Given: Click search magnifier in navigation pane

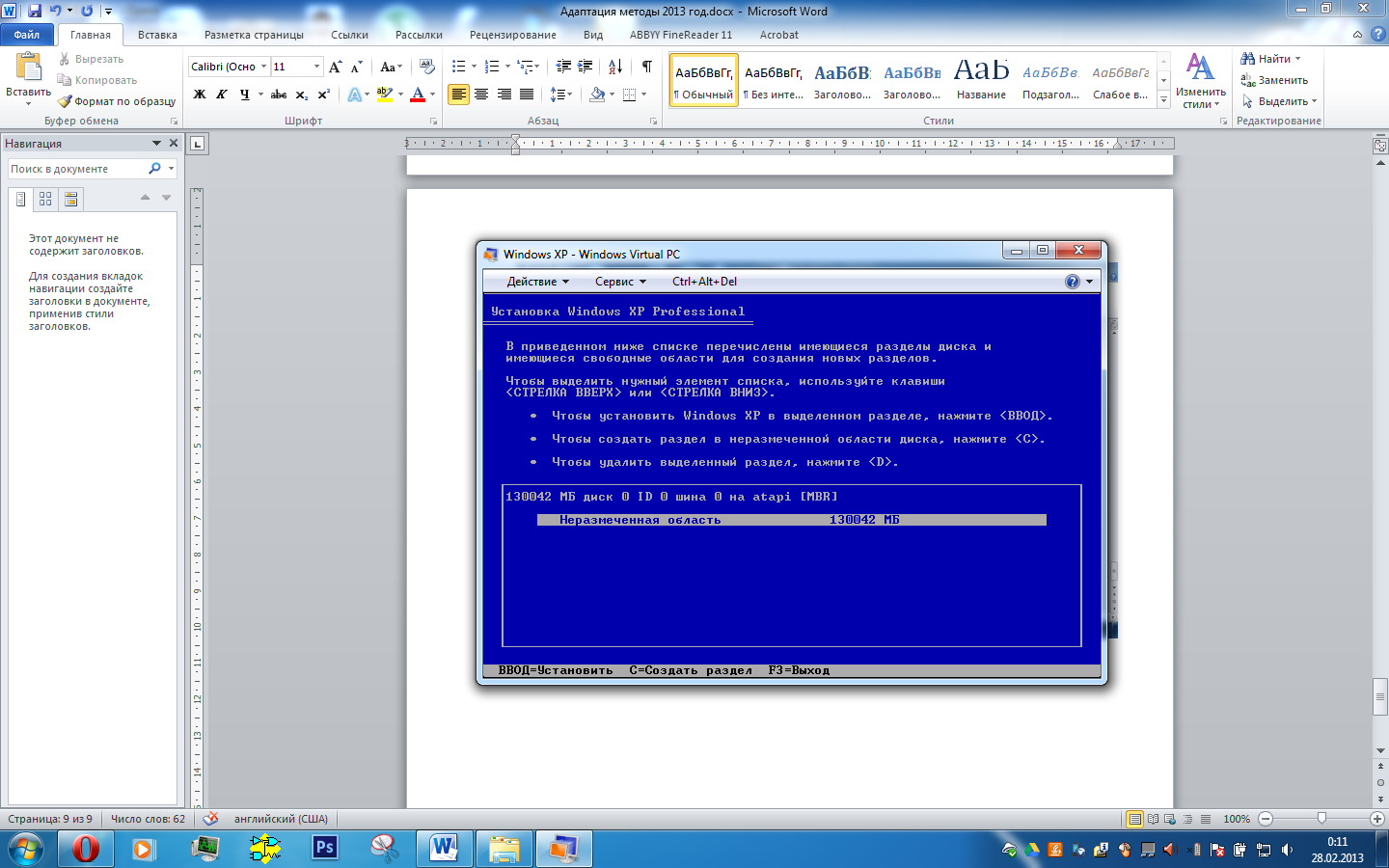Looking at the screenshot, I should tap(154, 169).
